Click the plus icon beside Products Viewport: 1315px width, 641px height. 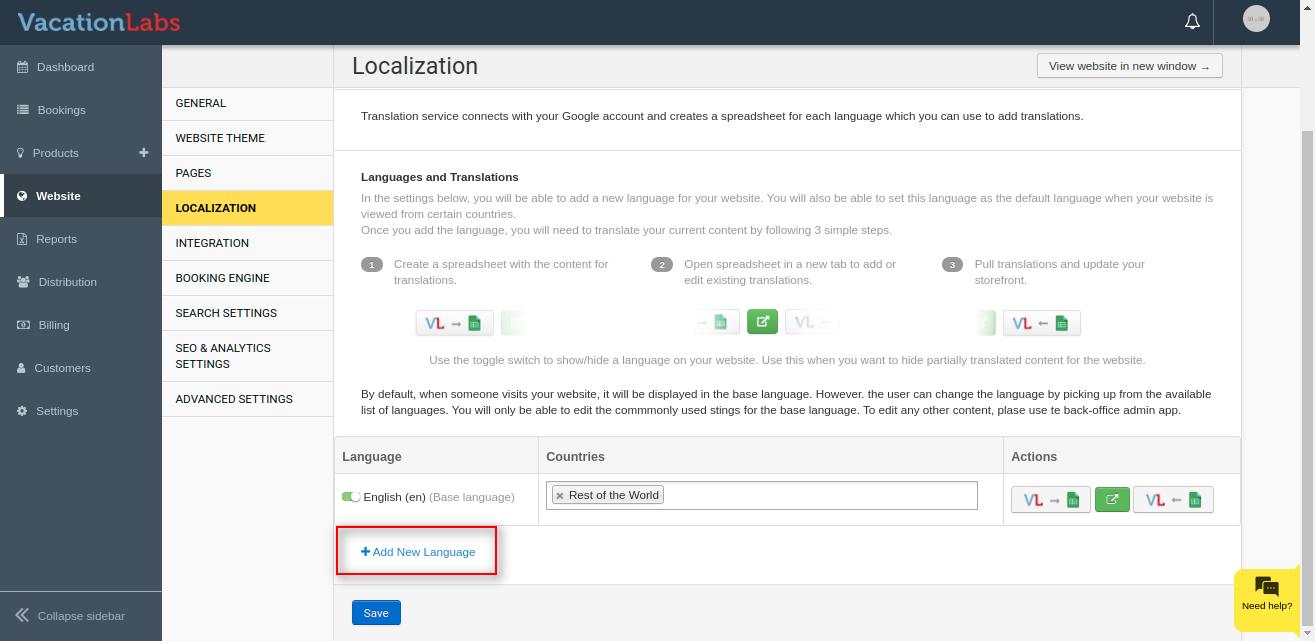(143, 152)
